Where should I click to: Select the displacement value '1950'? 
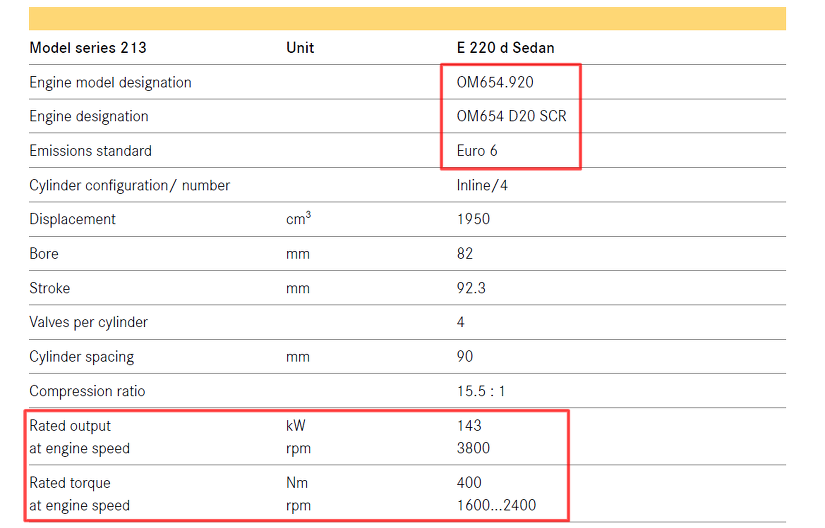473,219
